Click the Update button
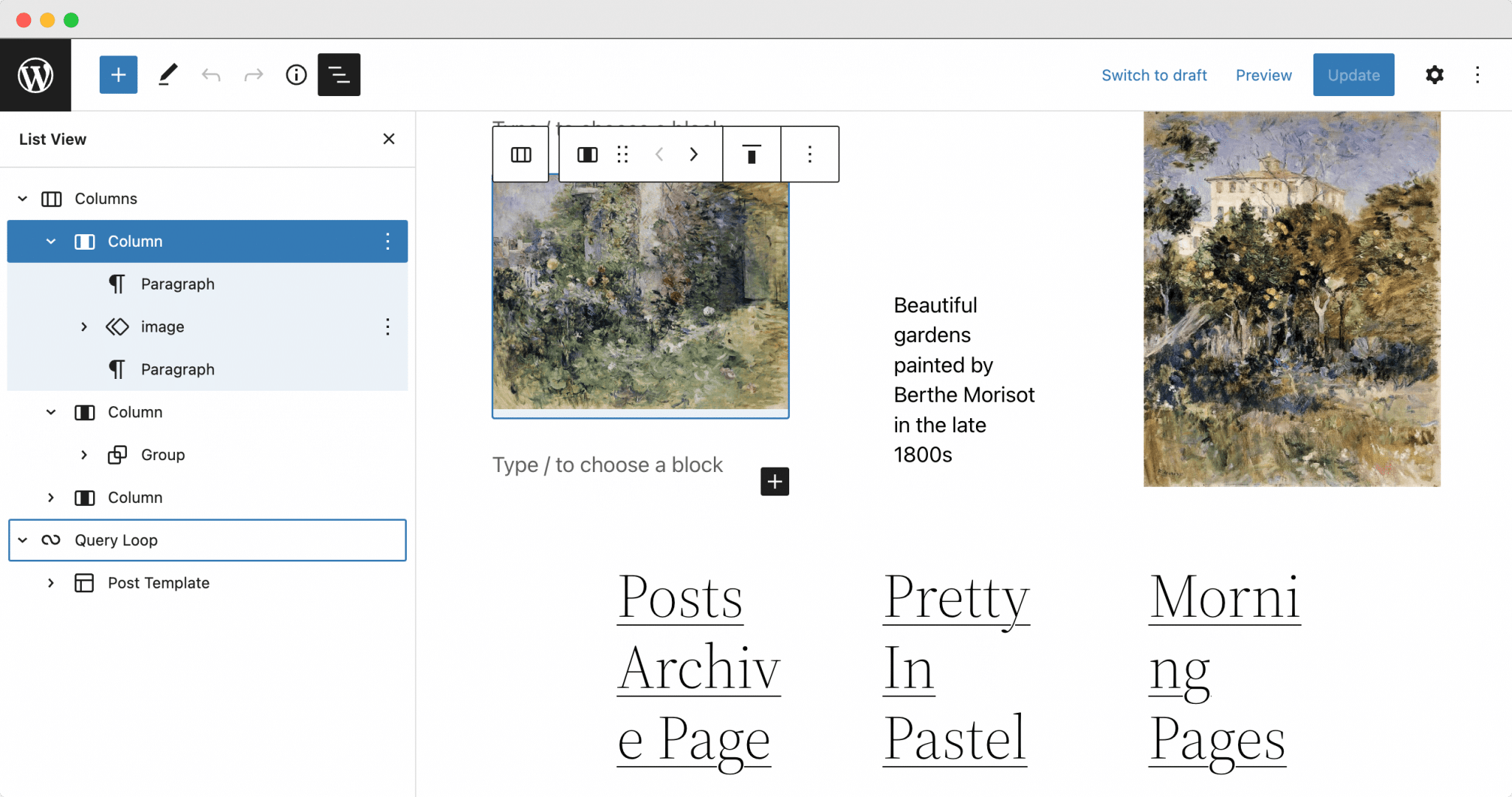The width and height of the screenshot is (1512, 797). click(x=1353, y=75)
